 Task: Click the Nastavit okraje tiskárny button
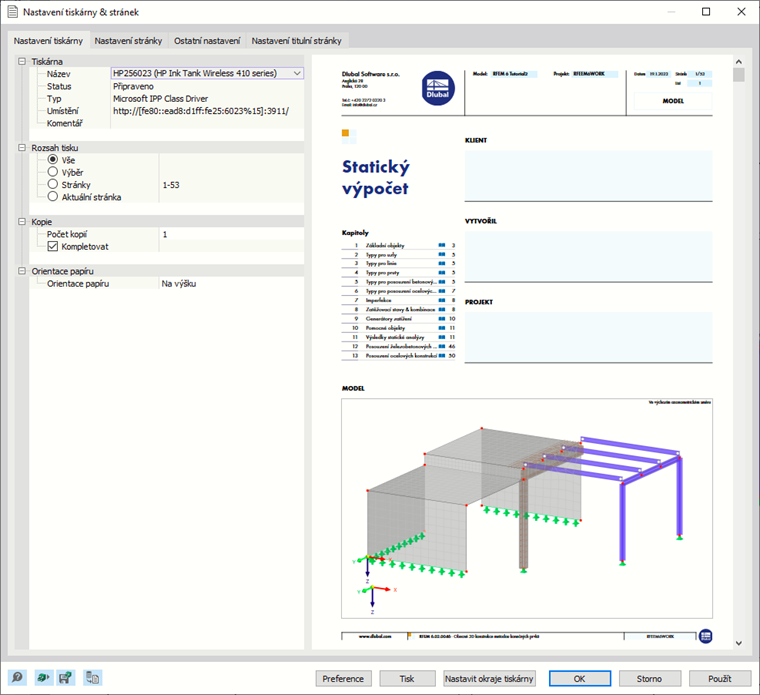[489, 679]
